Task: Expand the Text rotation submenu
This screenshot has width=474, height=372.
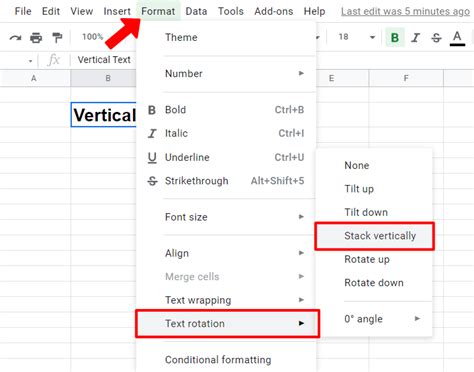Action: tap(228, 323)
